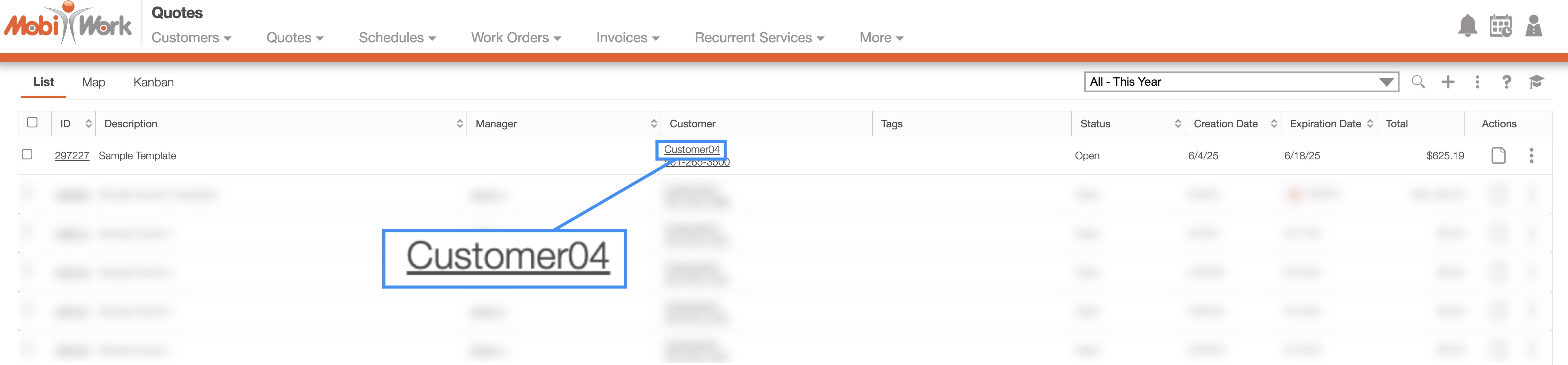Open the graduation cap tutorials icon
The width and height of the screenshot is (1568, 365).
point(1536,82)
